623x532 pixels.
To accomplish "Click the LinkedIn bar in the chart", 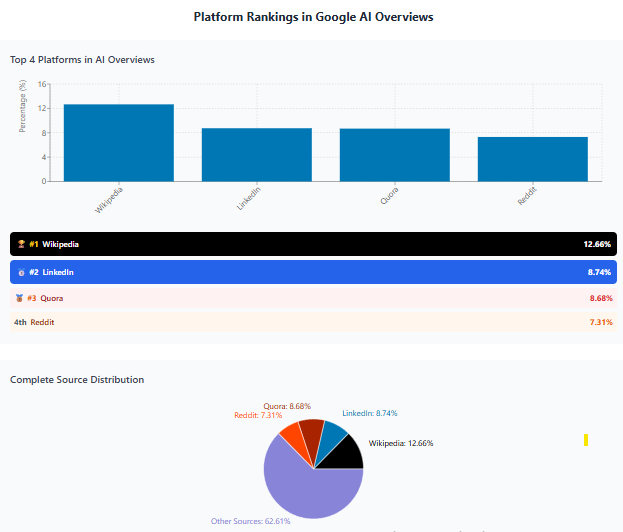I will click(257, 155).
